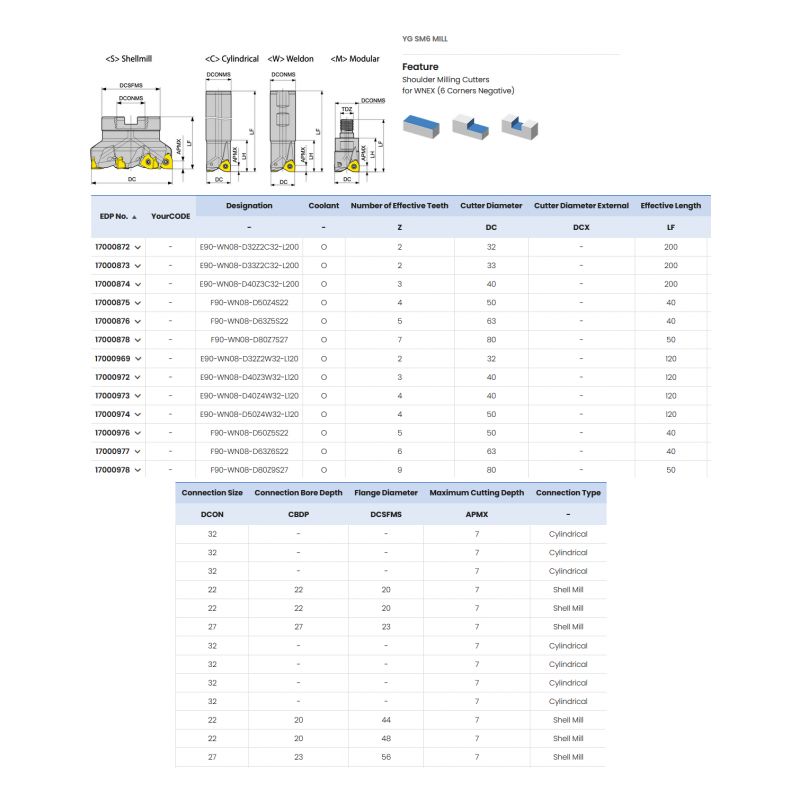
Task: Sort by EDP No. column arrow
Action: [x=135, y=216]
